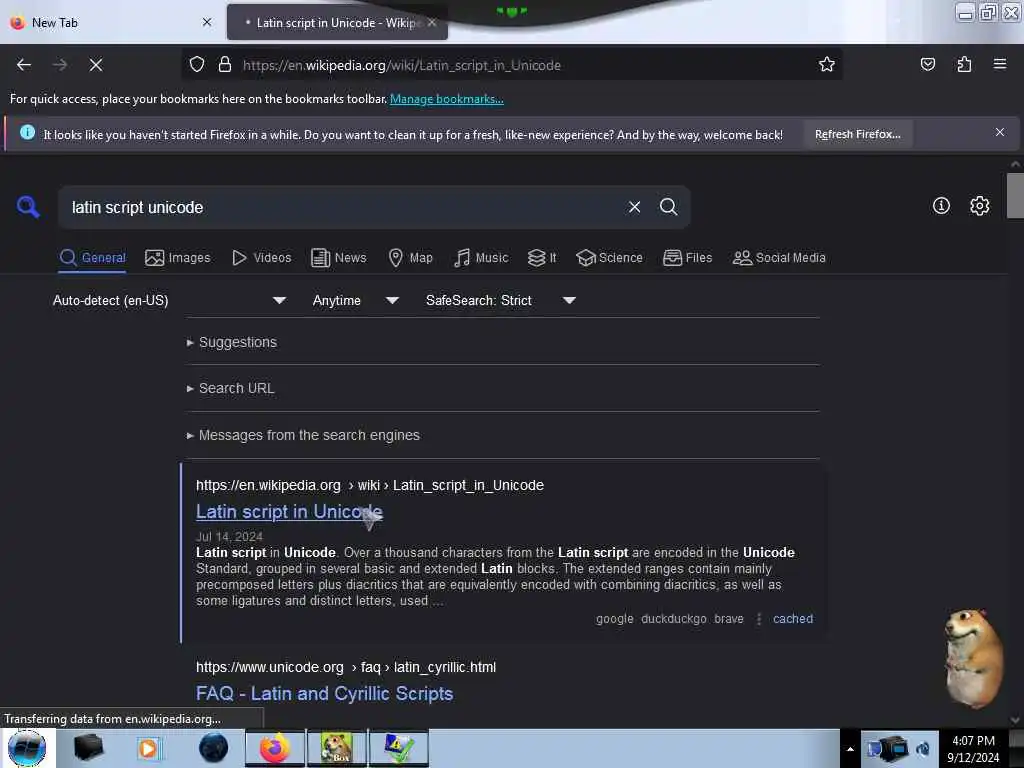Switch to Images category
This screenshot has width=1024, height=768.
(x=178, y=258)
